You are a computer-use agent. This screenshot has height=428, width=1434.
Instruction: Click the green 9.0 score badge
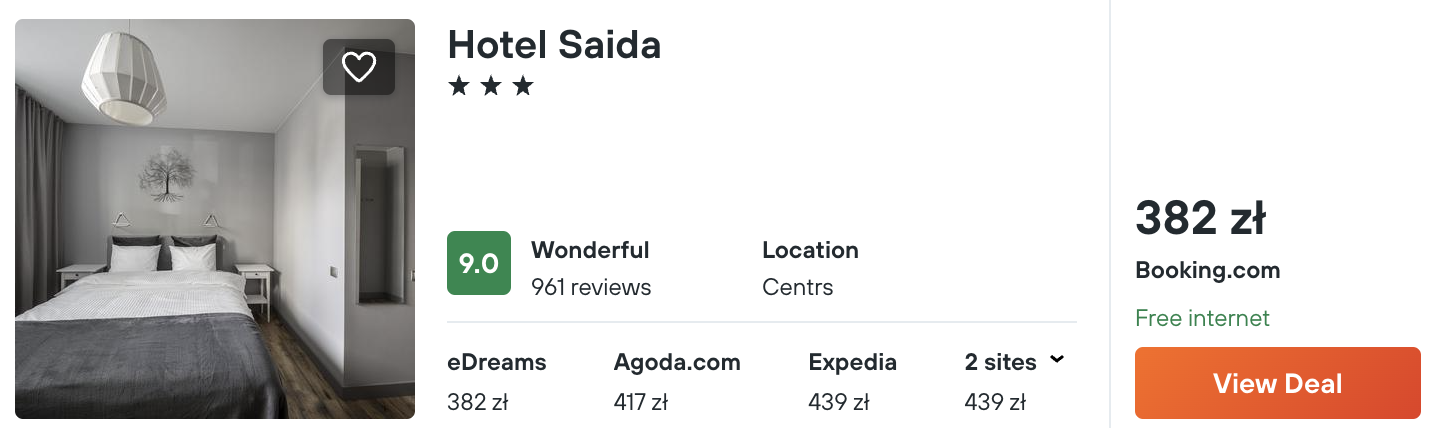pos(478,264)
